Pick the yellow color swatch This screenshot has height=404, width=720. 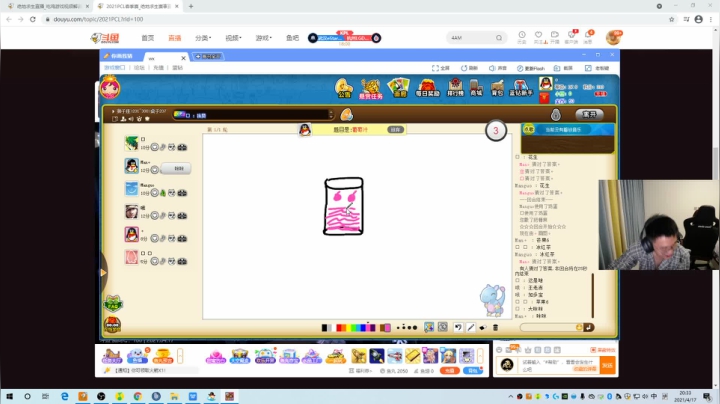pos(349,327)
